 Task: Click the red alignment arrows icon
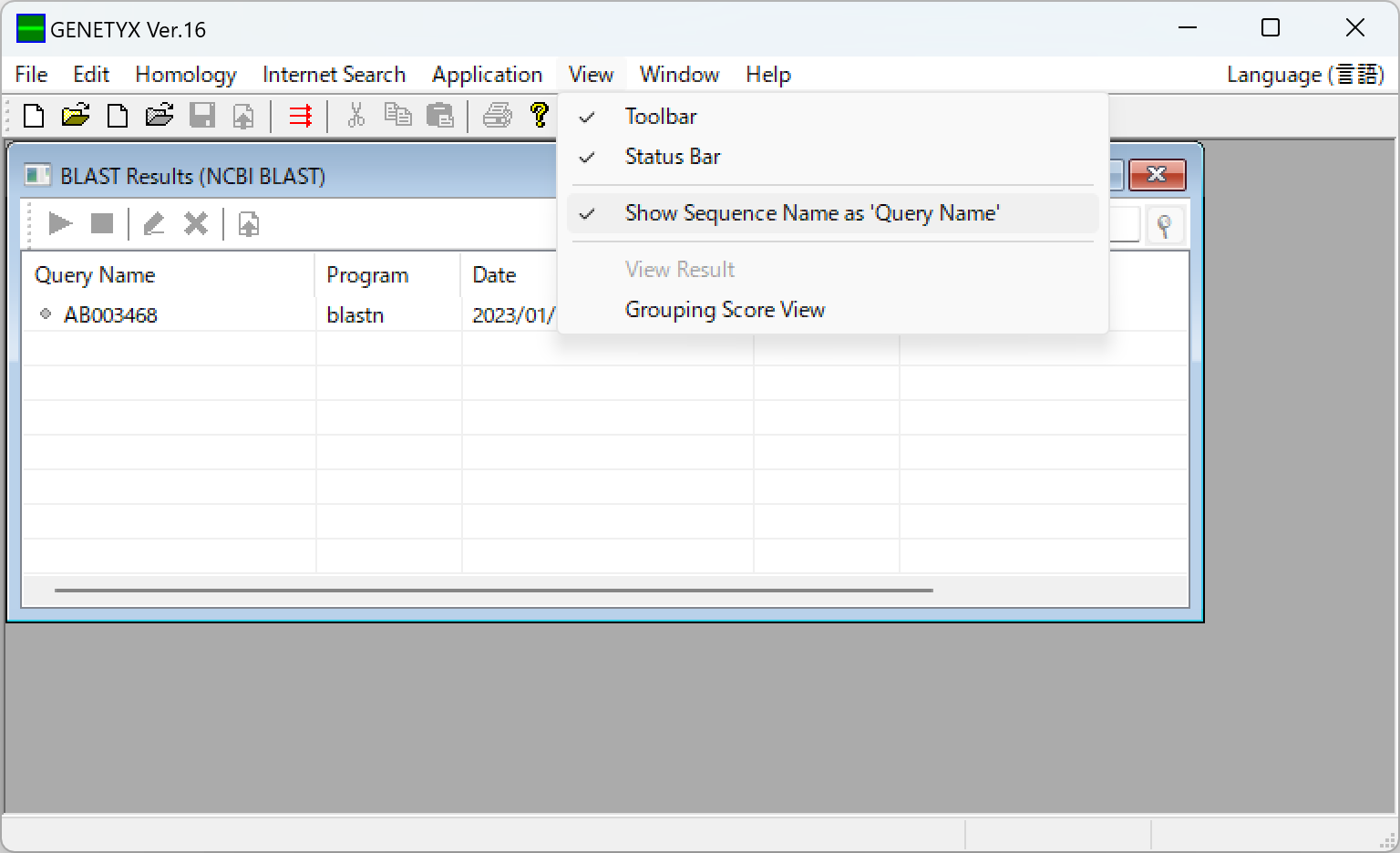click(300, 116)
